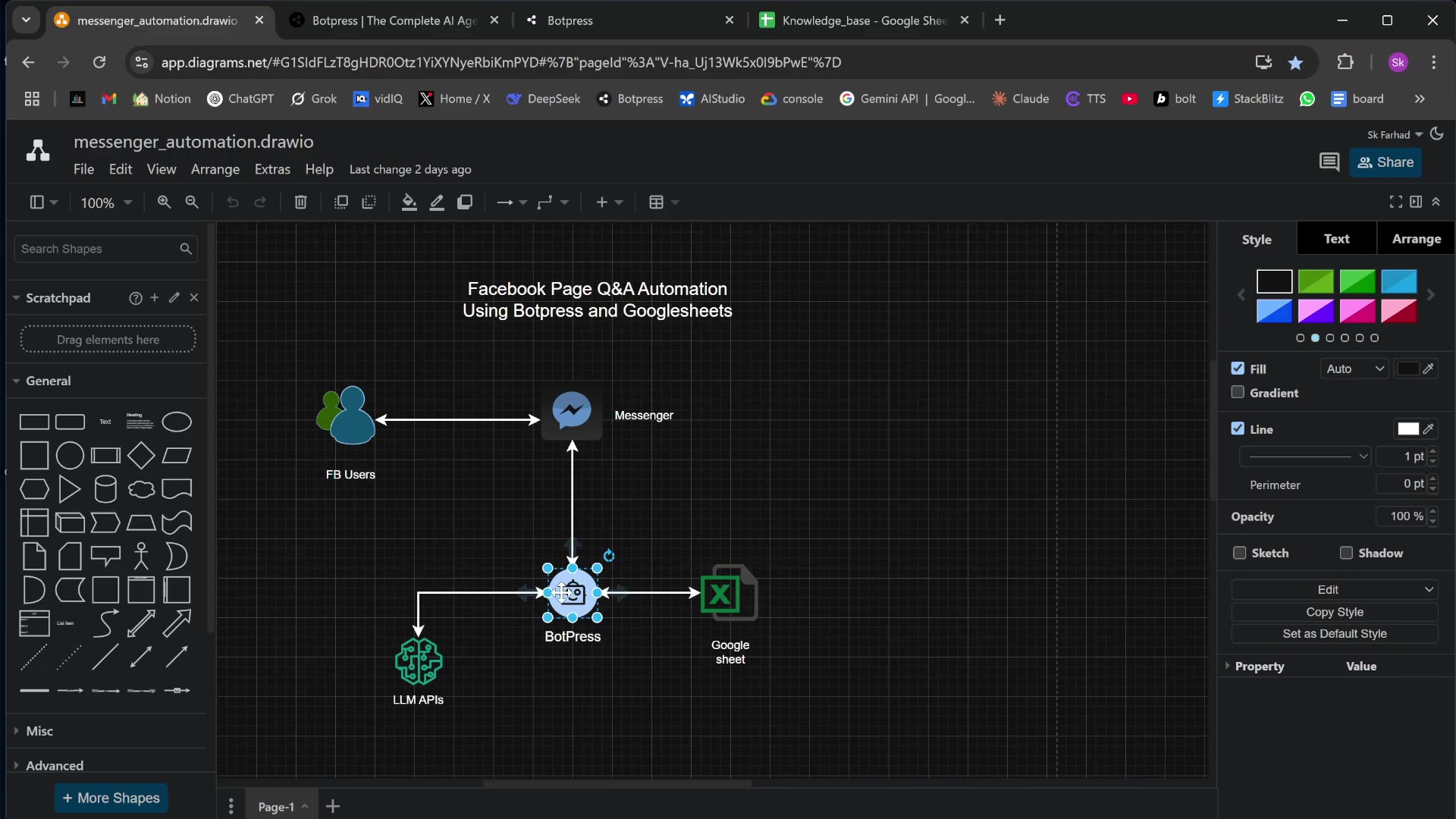The width and height of the screenshot is (1456, 819).
Task: Switch to the Text tab
Action: (x=1336, y=239)
